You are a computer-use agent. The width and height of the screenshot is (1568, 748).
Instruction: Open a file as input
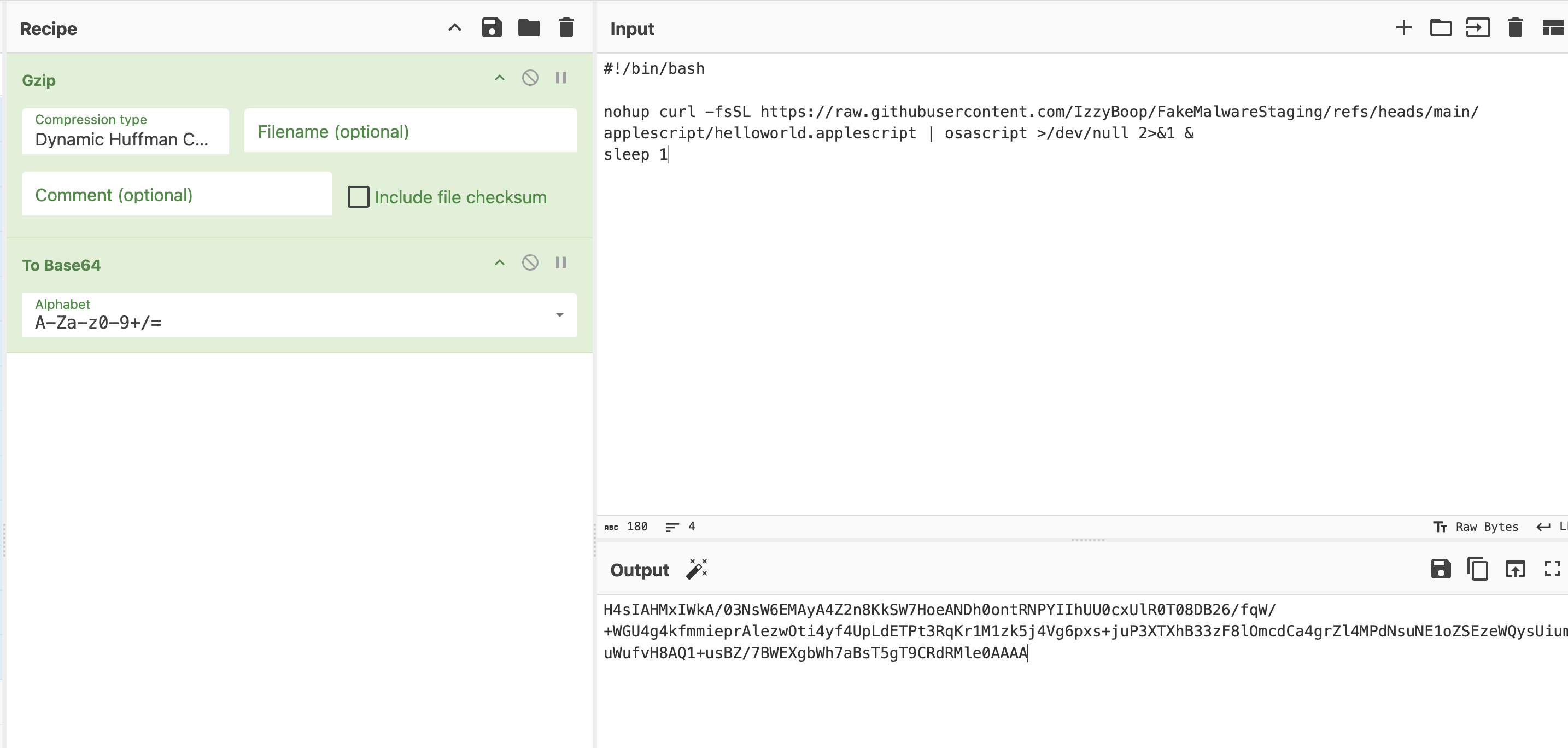1477,28
